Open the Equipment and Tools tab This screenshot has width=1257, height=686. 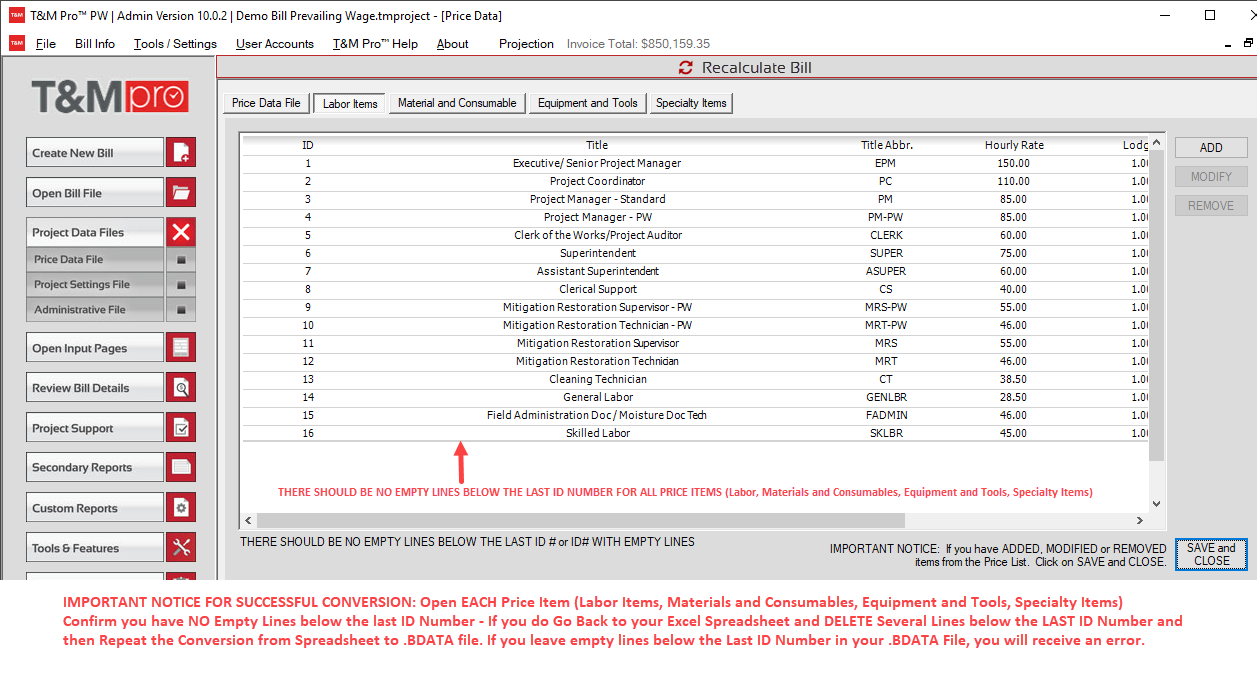tap(588, 103)
